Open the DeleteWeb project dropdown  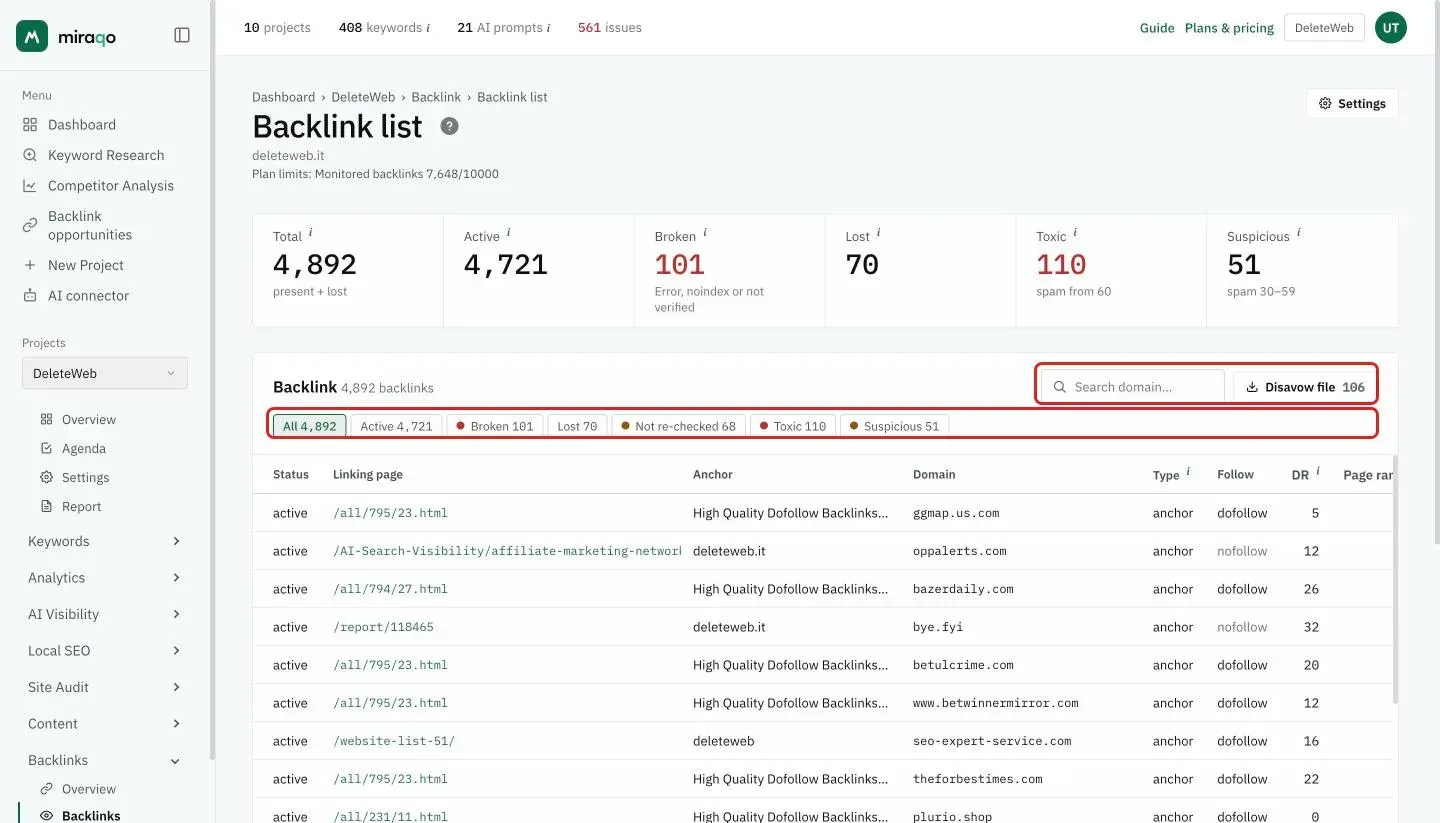(105, 373)
